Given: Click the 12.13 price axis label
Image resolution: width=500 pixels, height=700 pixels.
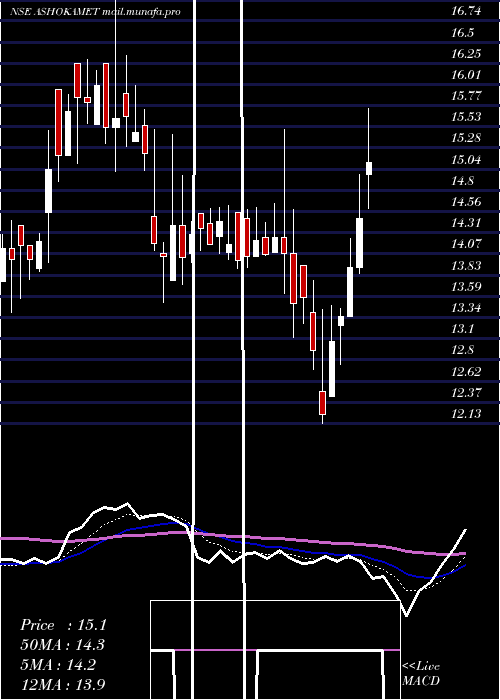Looking at the screenshot, I should click(467, 413).
